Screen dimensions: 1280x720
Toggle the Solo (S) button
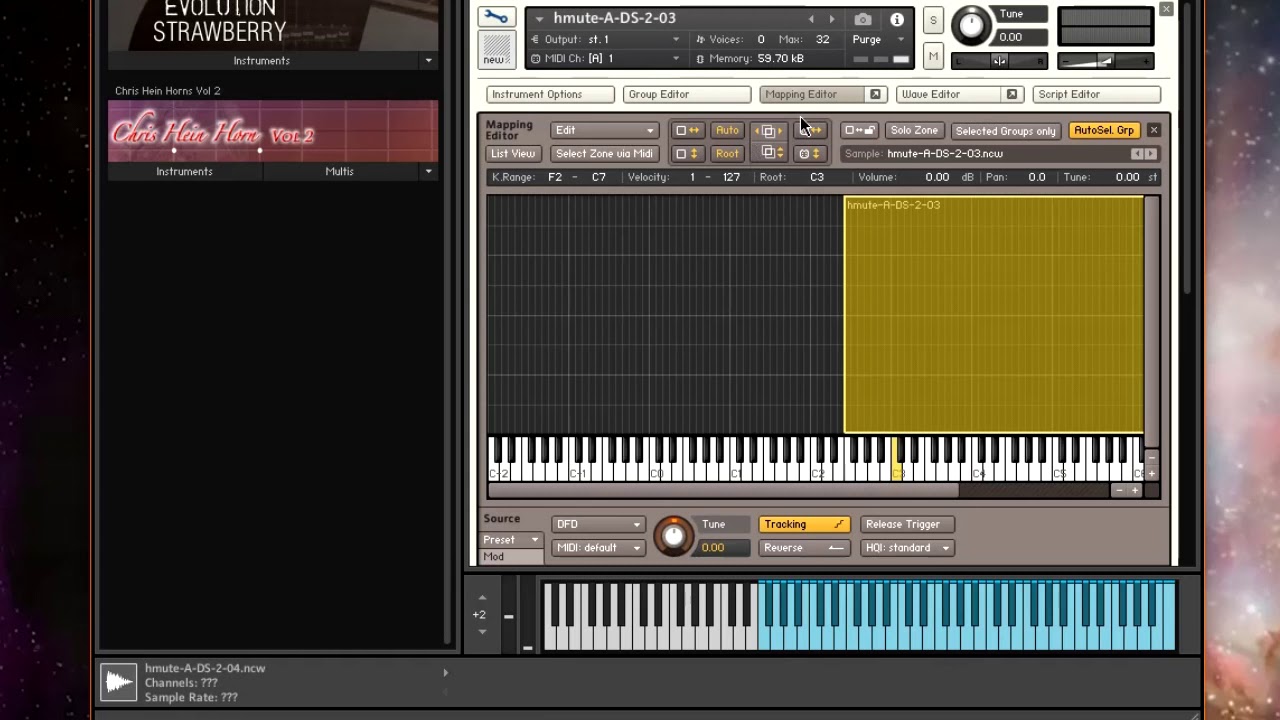point(933,20)
